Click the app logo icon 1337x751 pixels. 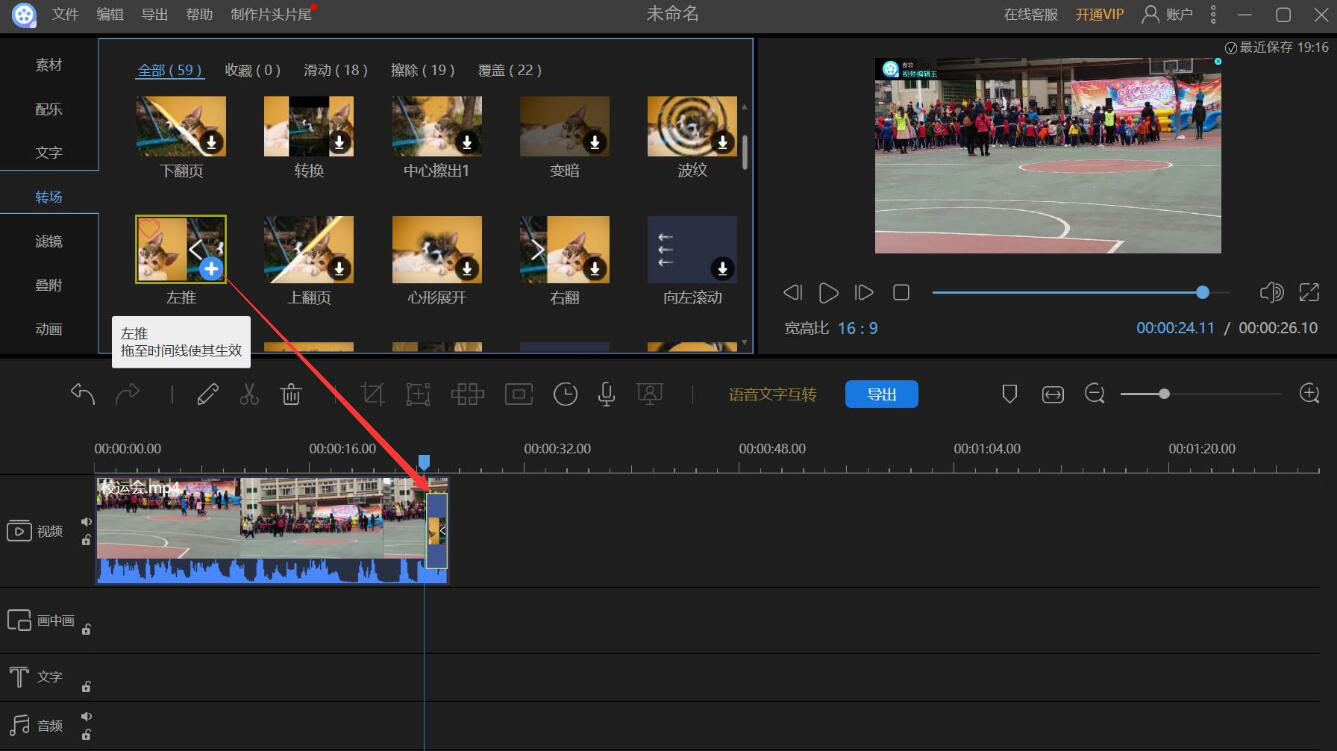pyautogui.click(x=24, y=15)
